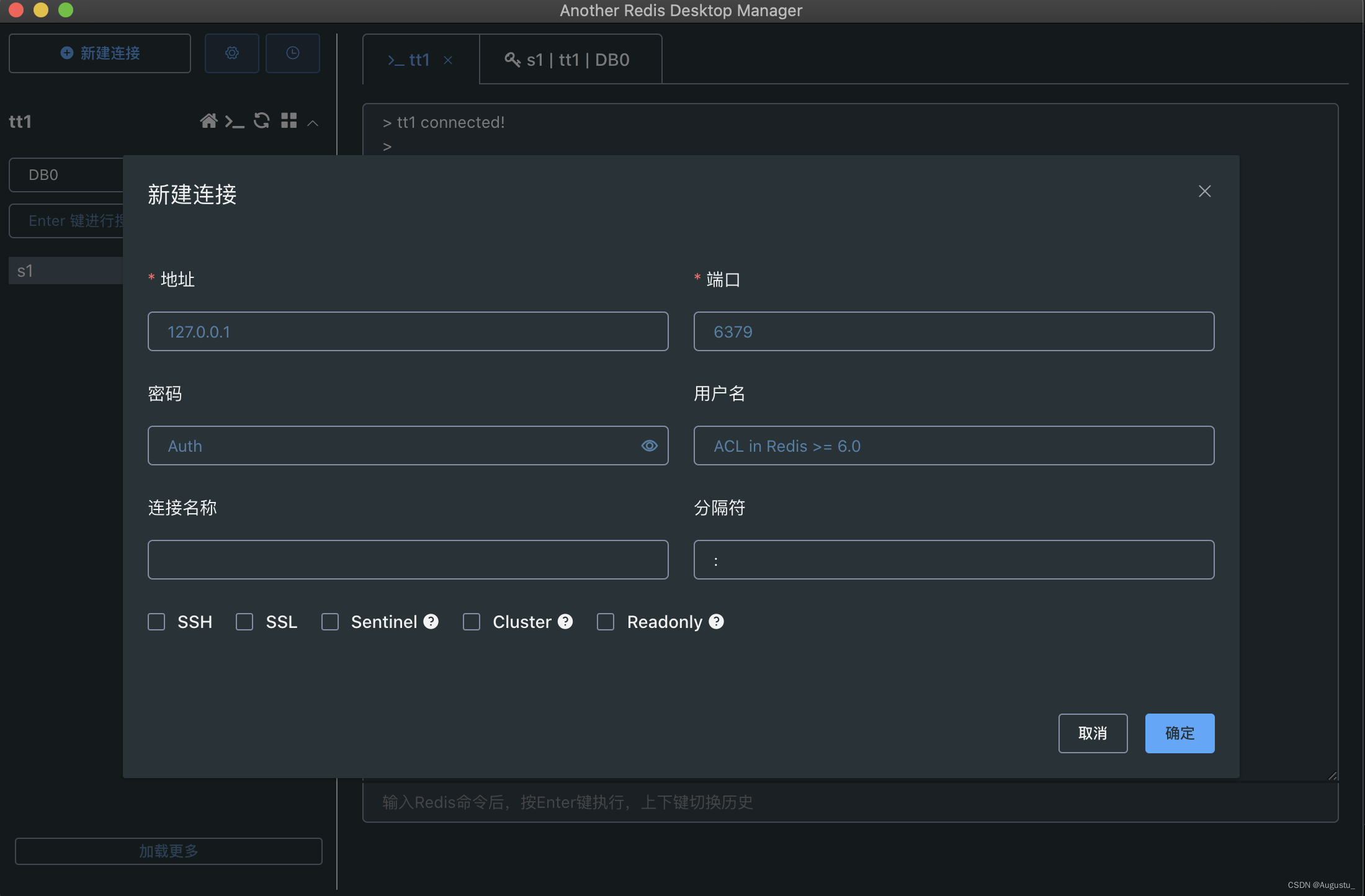Click the 用户名 ACL username field
Viewport: 1365px width, 896px height.
coord(954,446)
